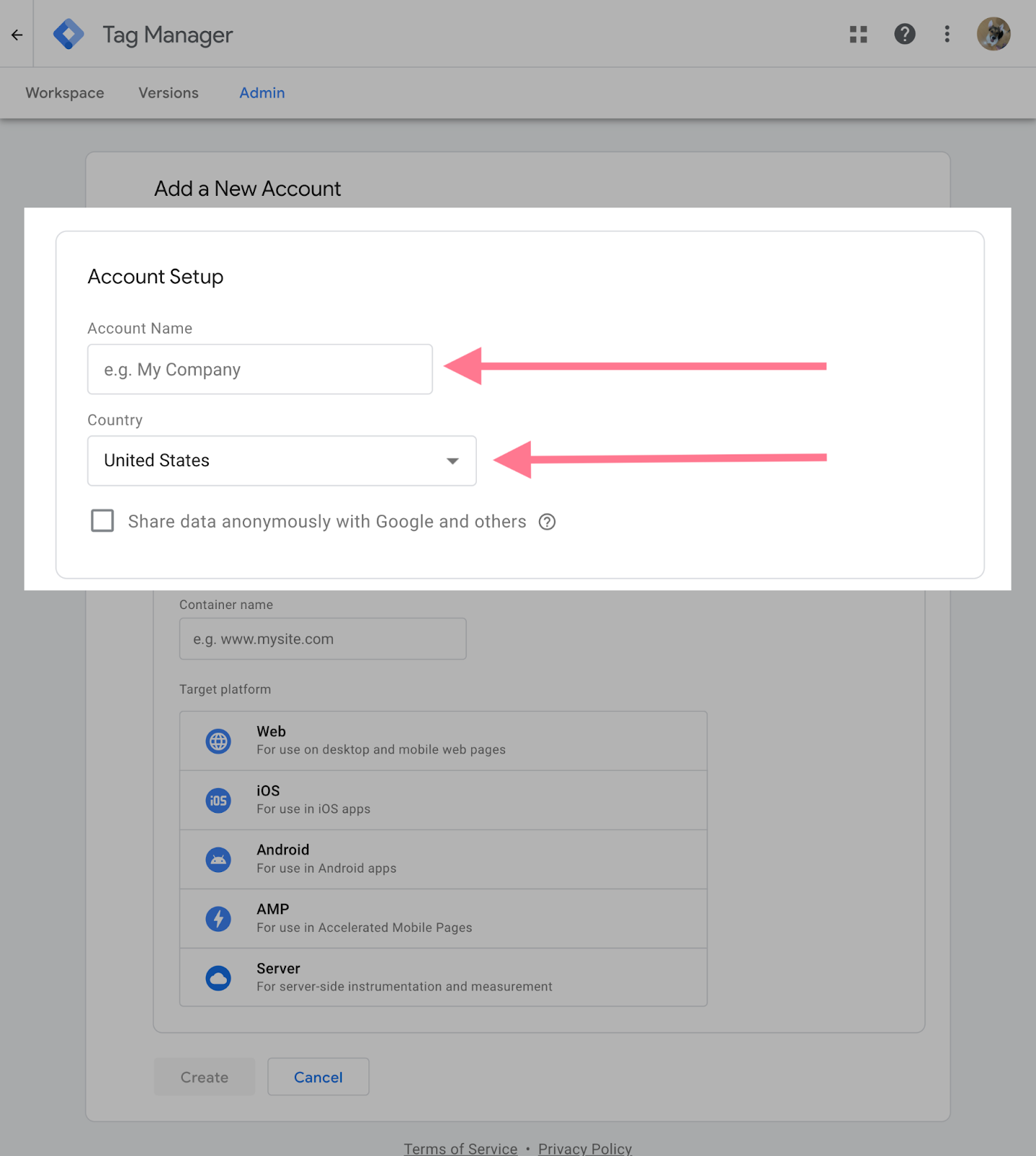Click the help icon beside Share data
Image resolution: width=1036 pixels, height=1156 pixels.
[x=547, y=522]
